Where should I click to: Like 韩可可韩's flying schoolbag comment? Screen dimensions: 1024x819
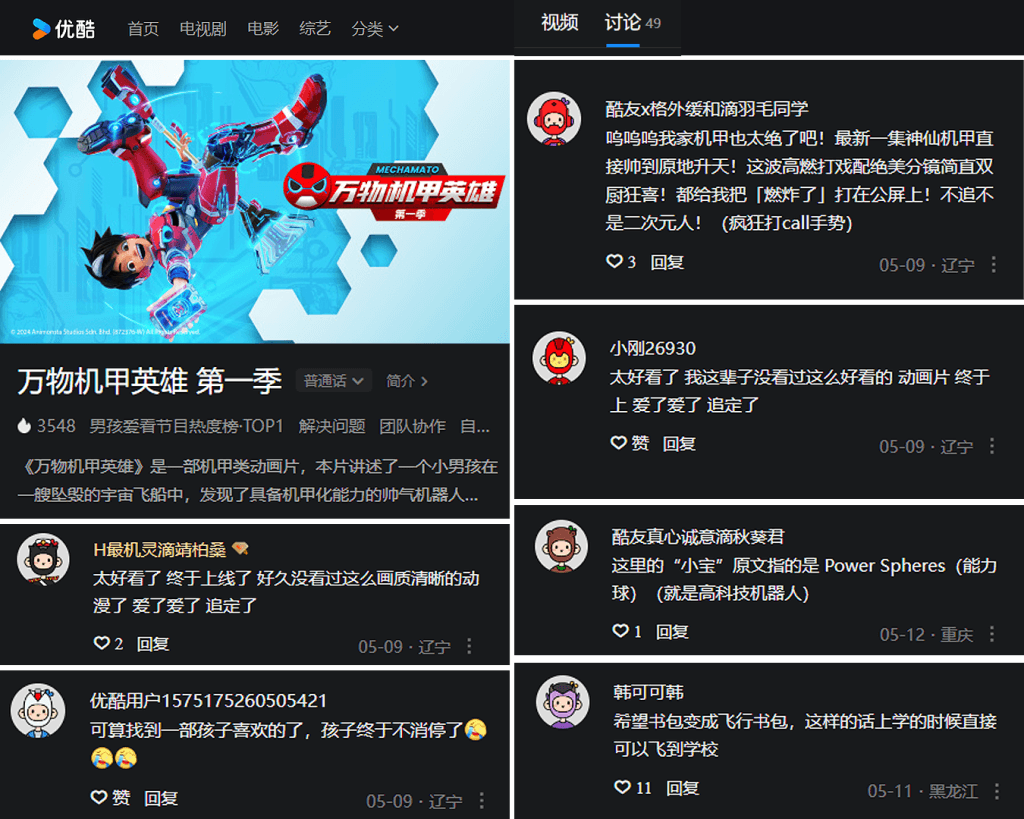tap(622, 788)
